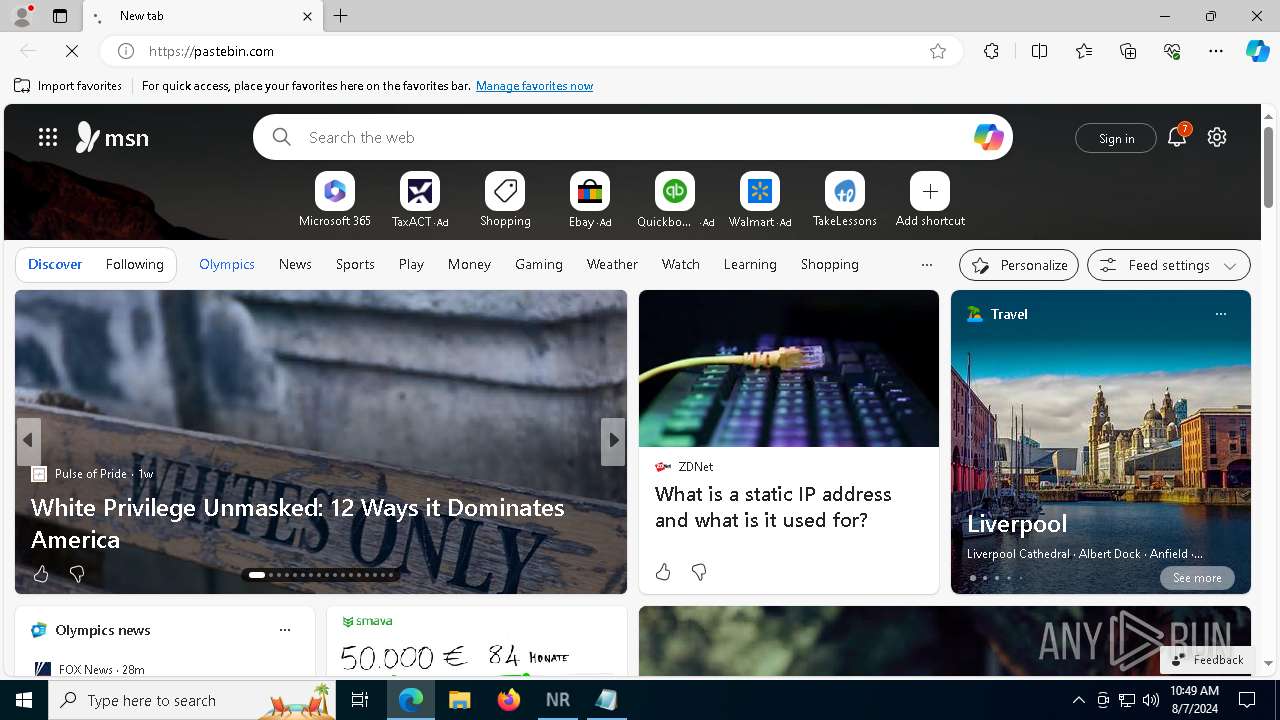Open Olympics news card options
This screenshot has height=720, width=1280.
285,630
